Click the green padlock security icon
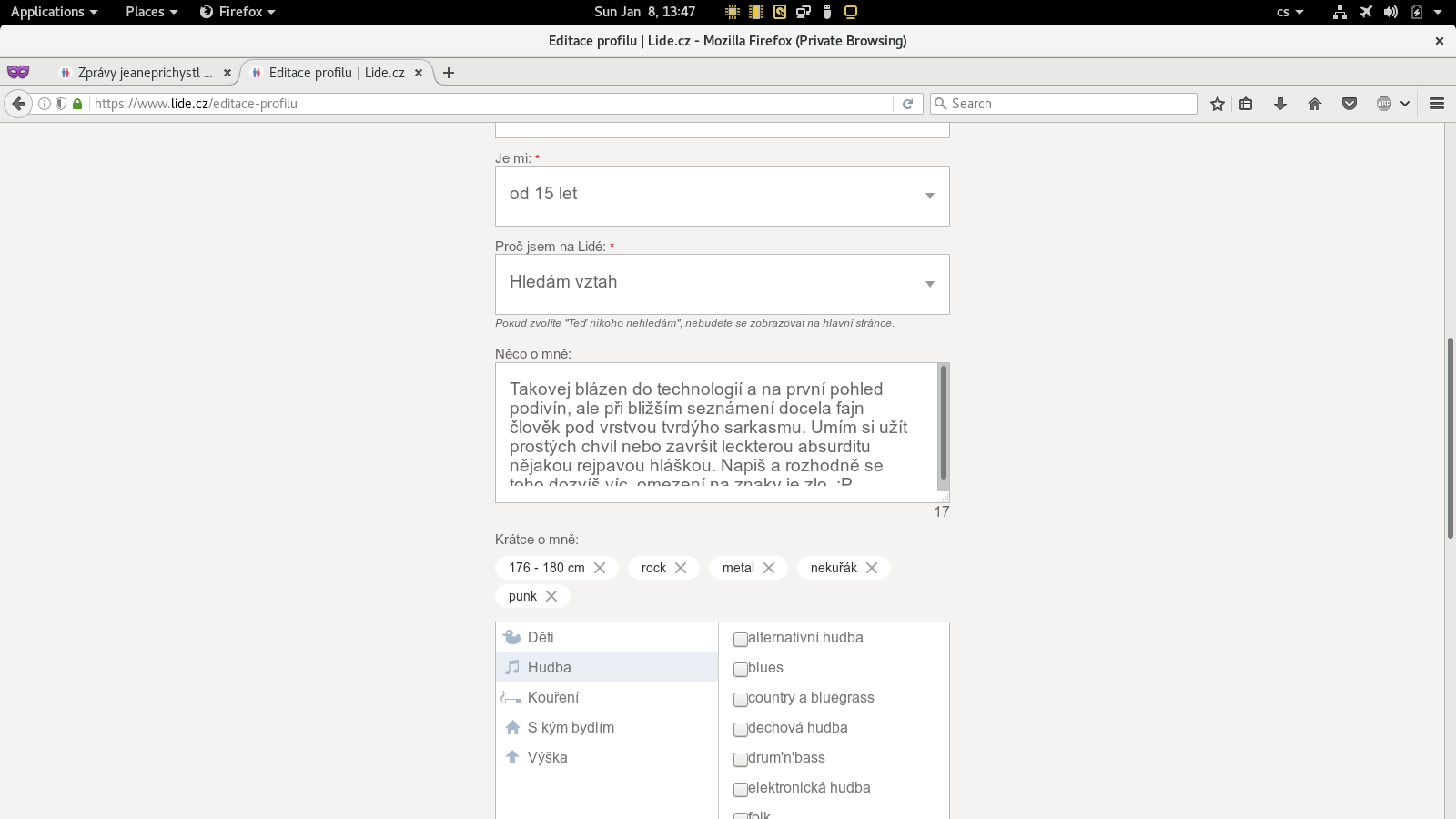The image size is (1456, 819). click(77, 104)
